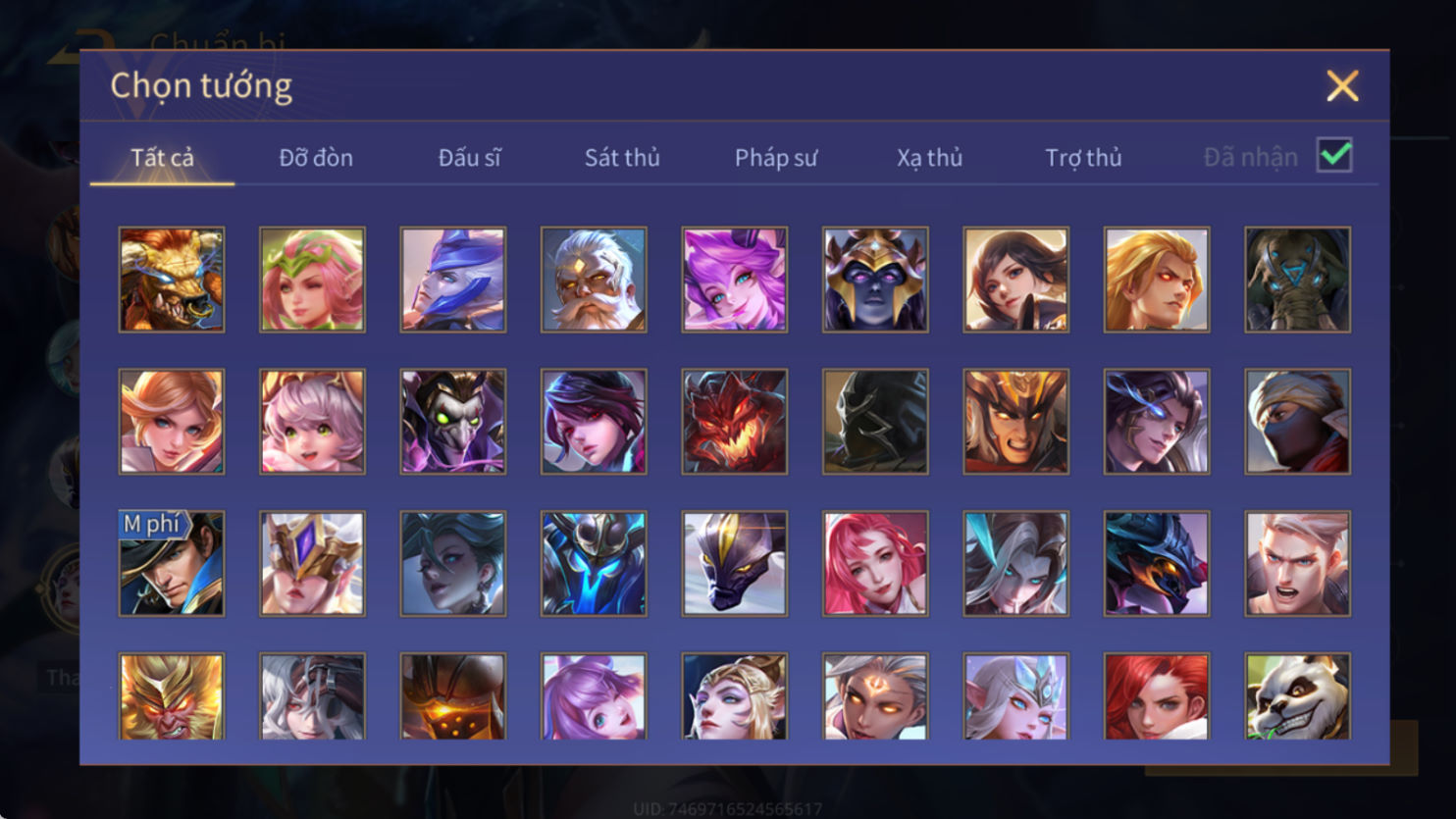Choose the red demon hero portrait
Screen dimensions: 1456x819
(734, 422)
